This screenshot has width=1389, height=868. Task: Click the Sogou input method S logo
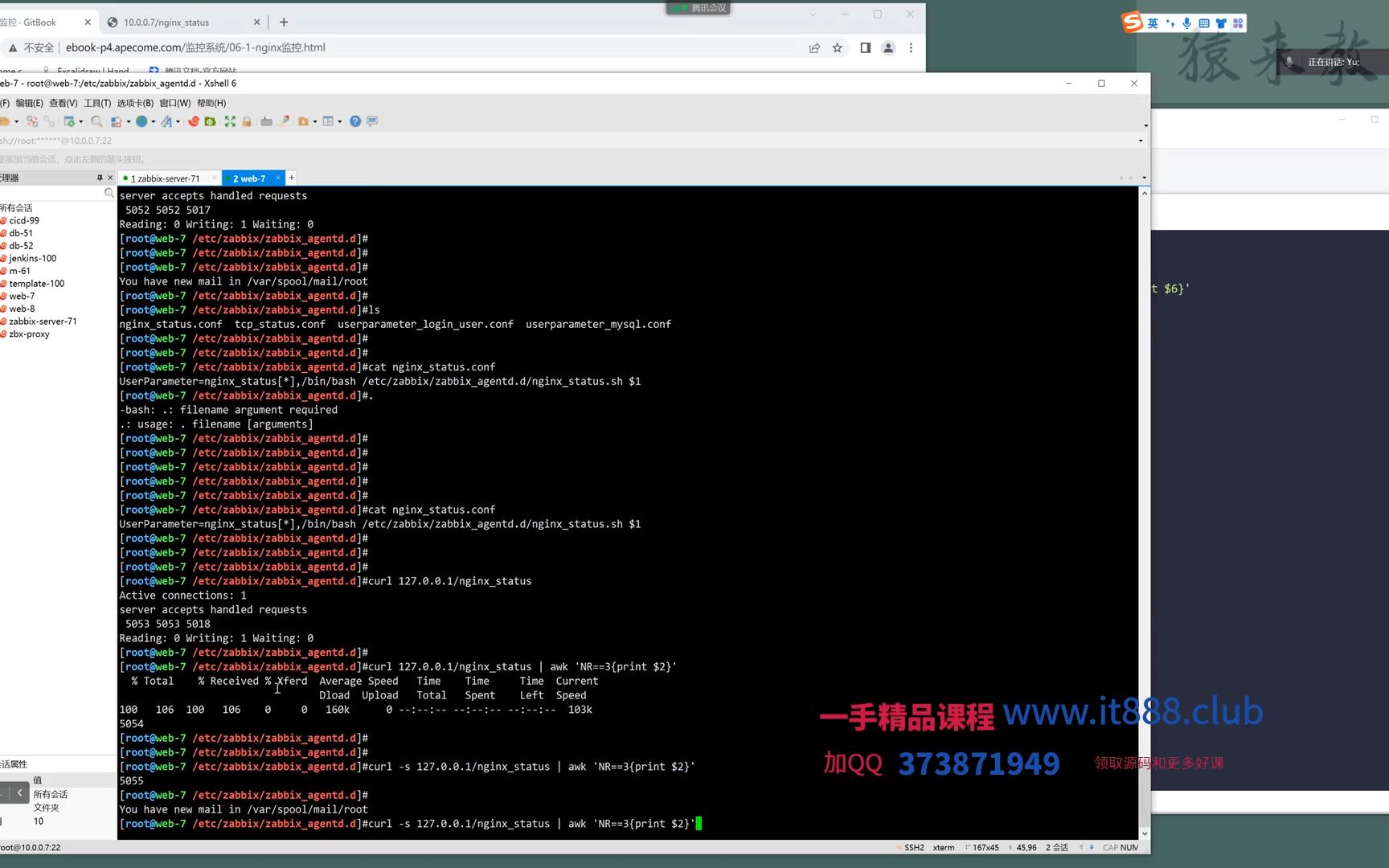click(1133, 22)
